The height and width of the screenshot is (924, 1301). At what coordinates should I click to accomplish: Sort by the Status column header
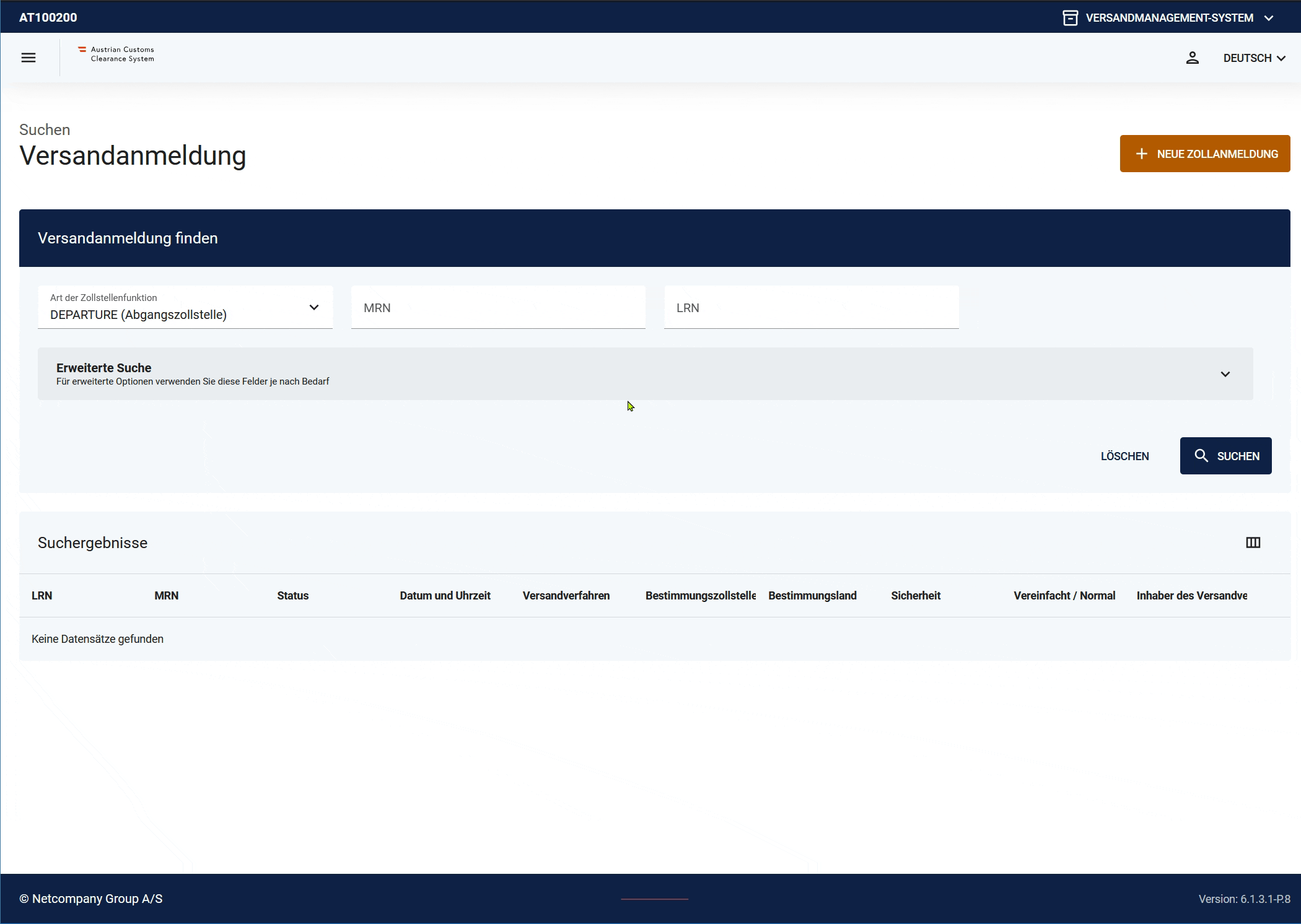292,595
